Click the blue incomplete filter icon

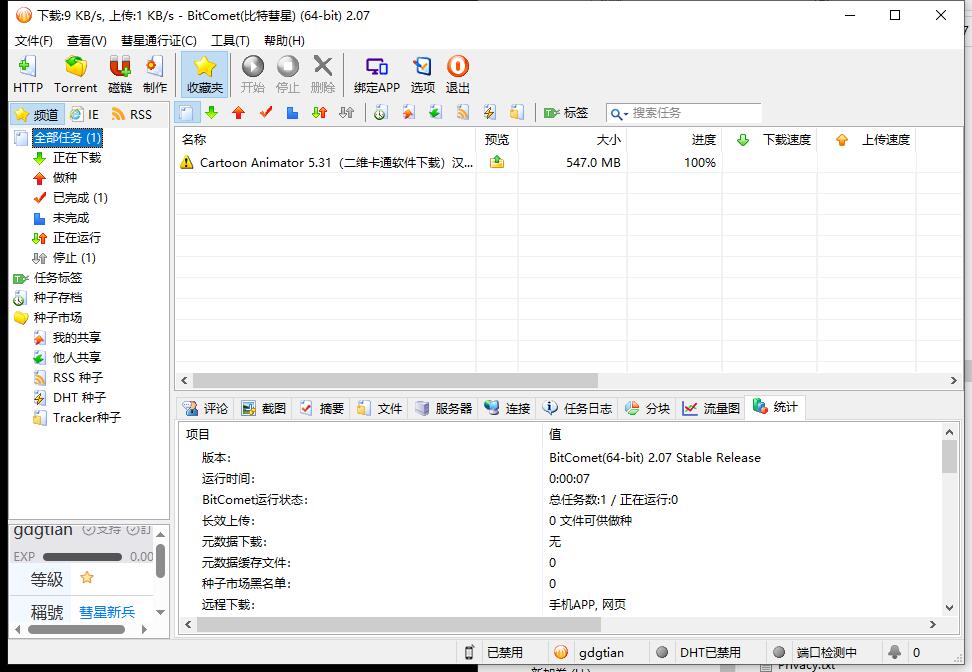point(293,113)
